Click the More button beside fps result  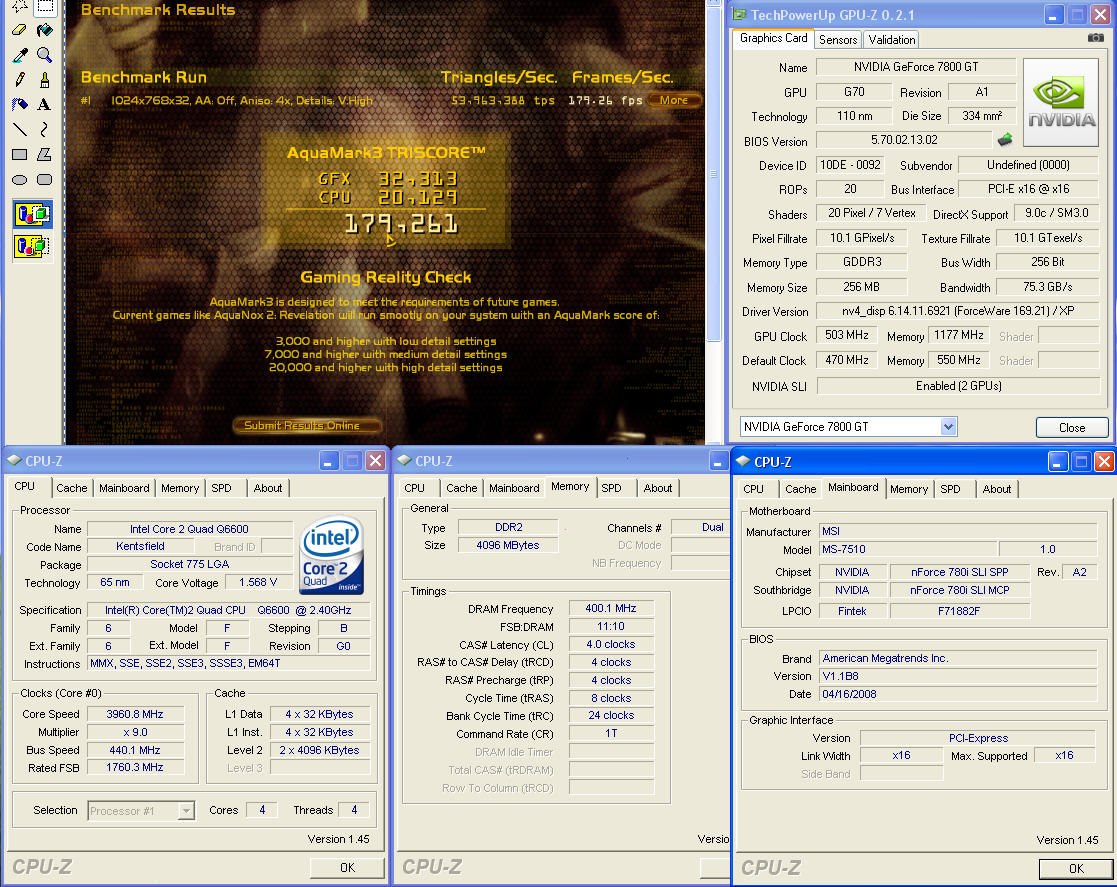pyautogui.click(x=674, y=100)
